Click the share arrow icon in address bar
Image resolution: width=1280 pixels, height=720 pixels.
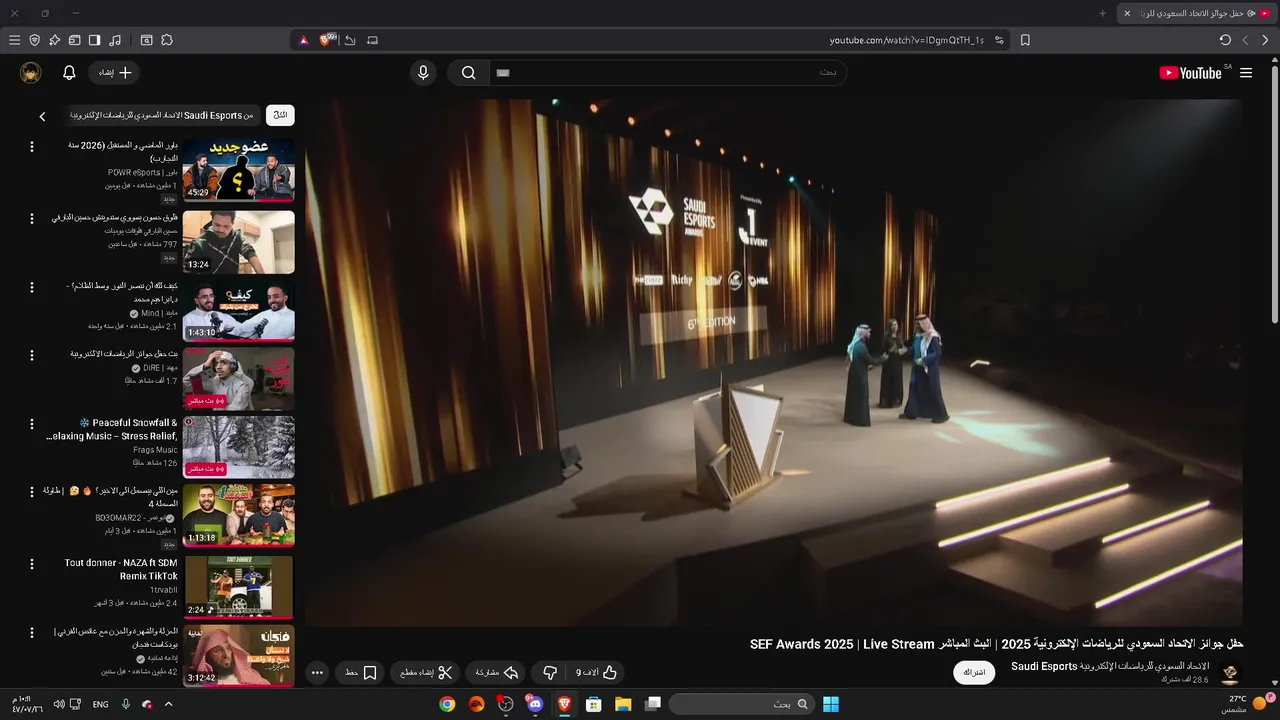pyautogui.click(x=350, y=40)
